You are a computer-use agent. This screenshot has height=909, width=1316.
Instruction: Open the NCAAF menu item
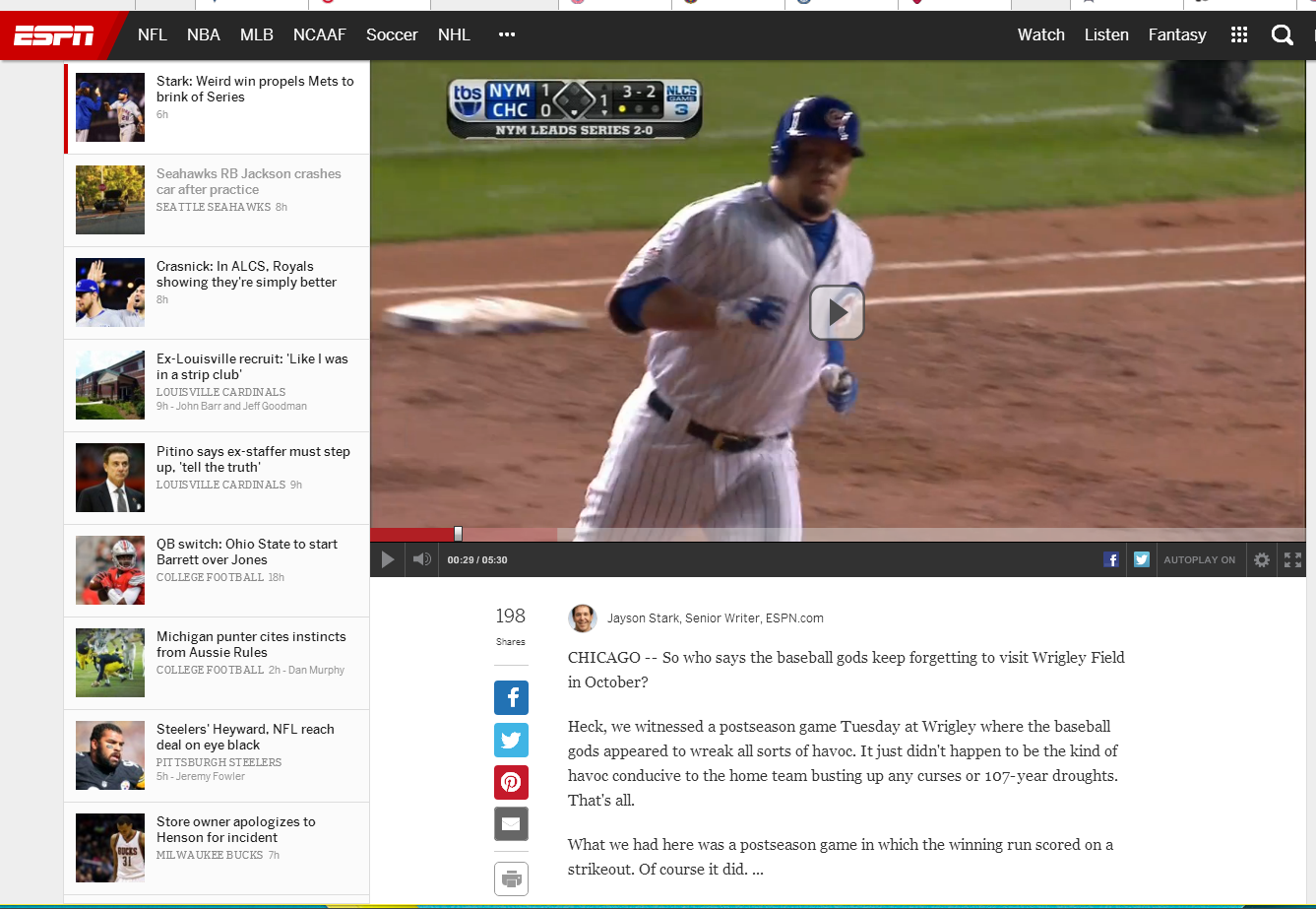pyautogui.click(x=320, y=34)
